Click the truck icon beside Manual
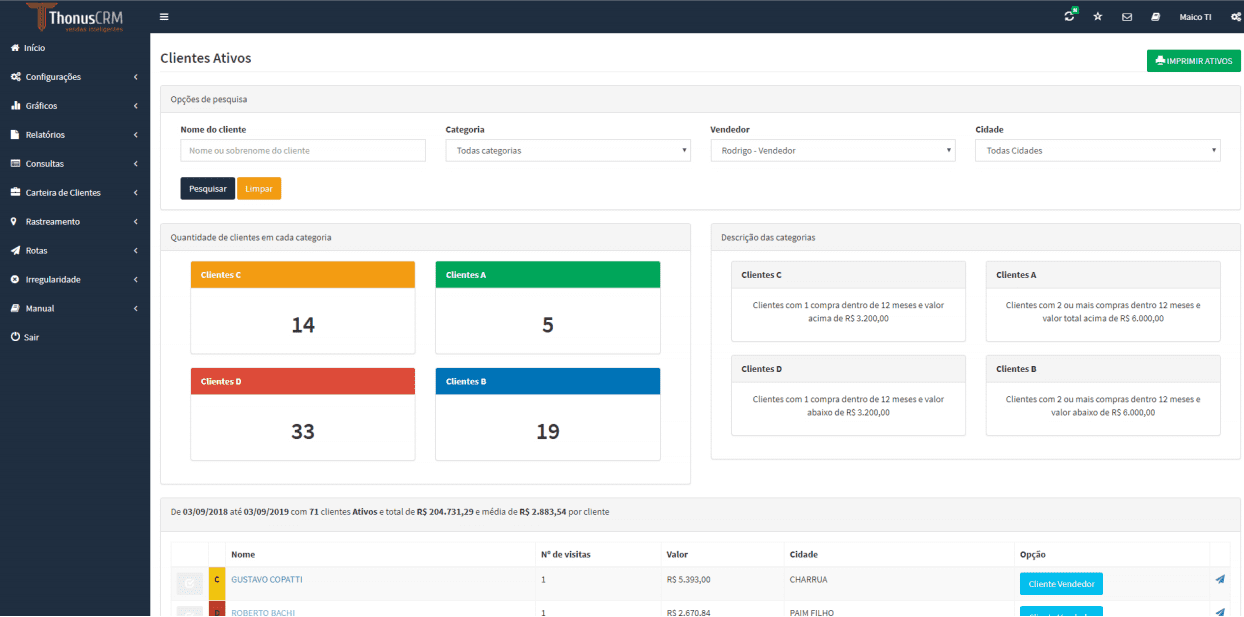Image resolution: width=1244 pixels, height=617 pixels. (15, 309)
